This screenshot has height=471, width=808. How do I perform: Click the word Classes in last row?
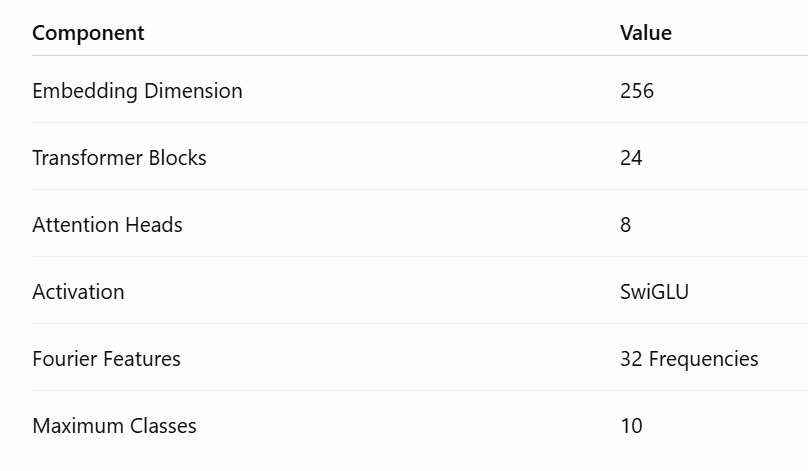pyautogui.click(x=163, y=426)
